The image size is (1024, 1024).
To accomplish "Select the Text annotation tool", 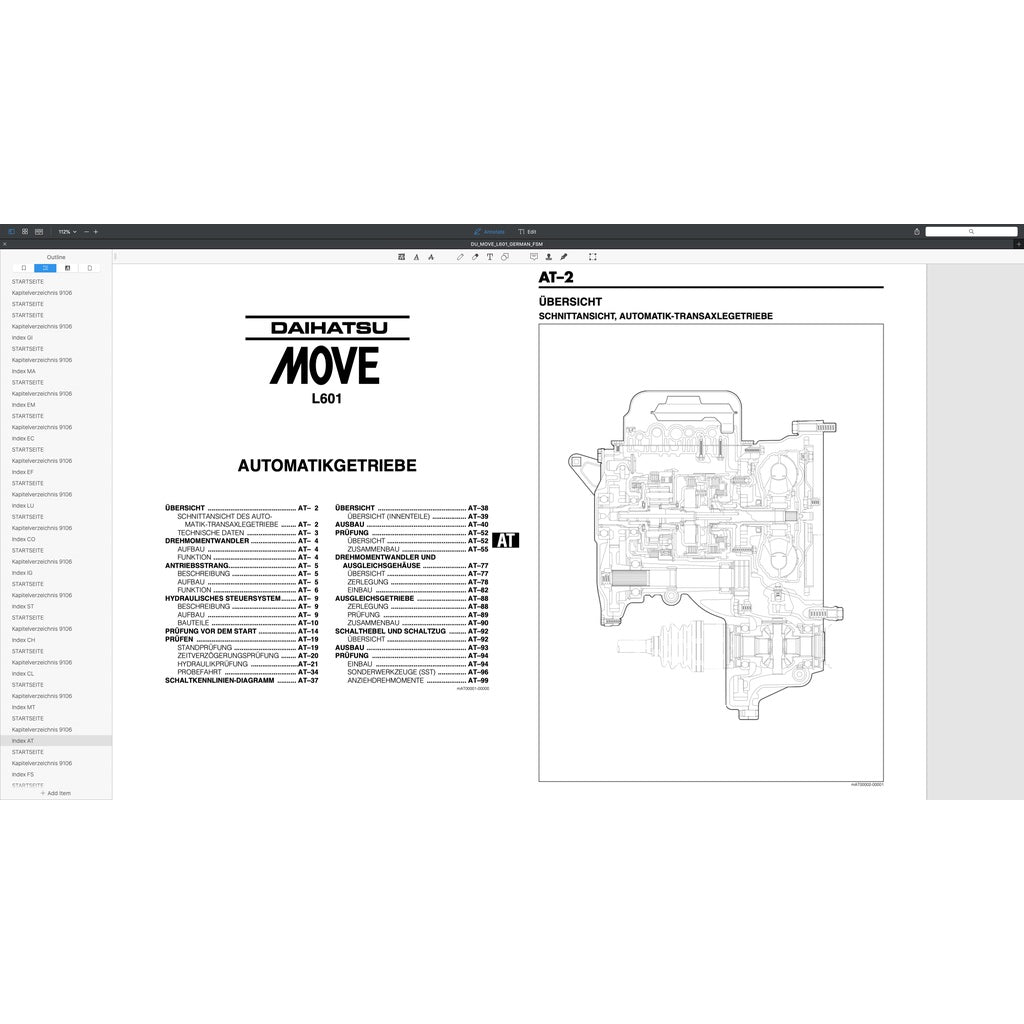I will tap(490, 257).
